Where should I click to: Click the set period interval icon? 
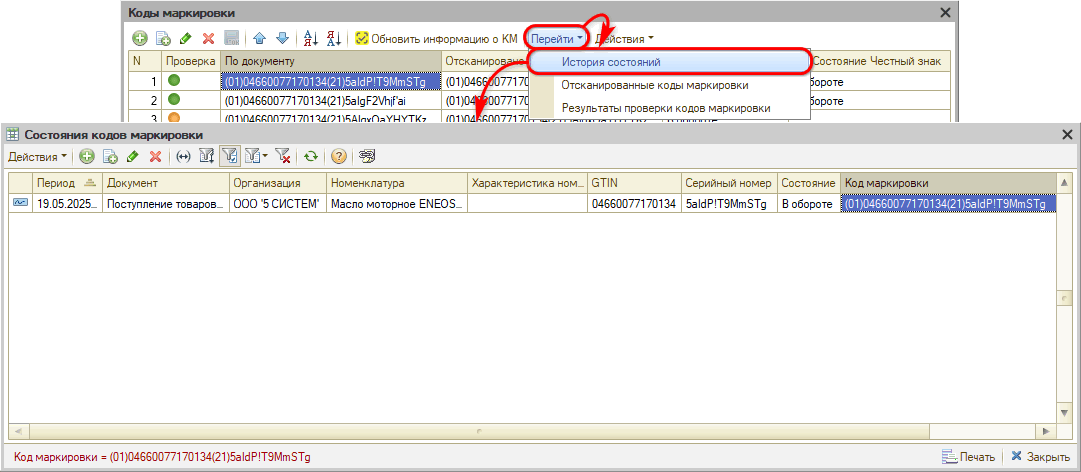click(x=183, y=157)
